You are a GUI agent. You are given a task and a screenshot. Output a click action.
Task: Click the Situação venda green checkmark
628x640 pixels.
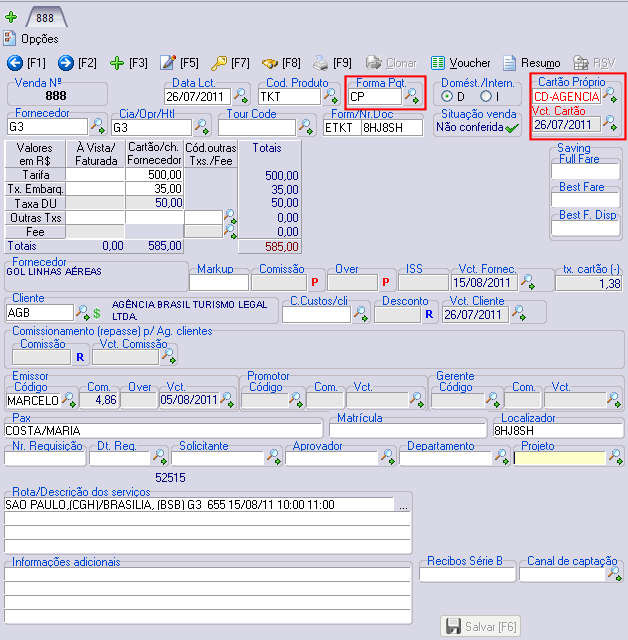tap(512, 128)
